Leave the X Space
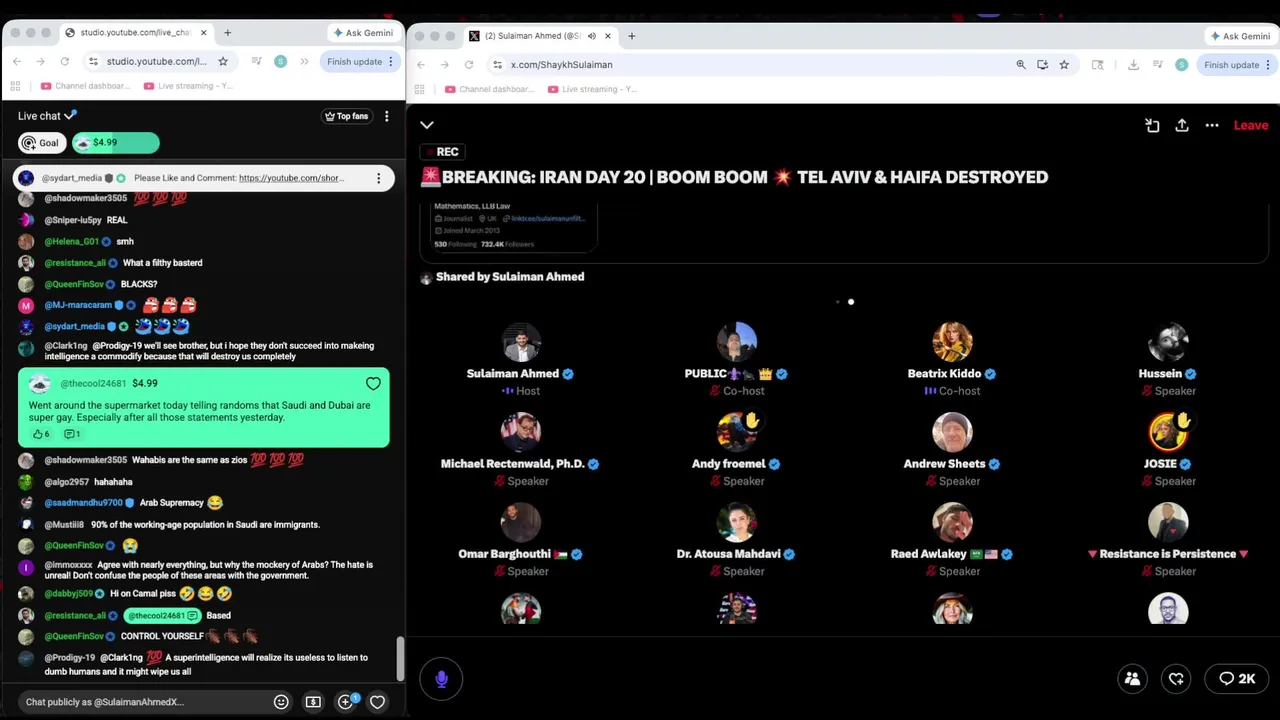 coord(1251,125)
